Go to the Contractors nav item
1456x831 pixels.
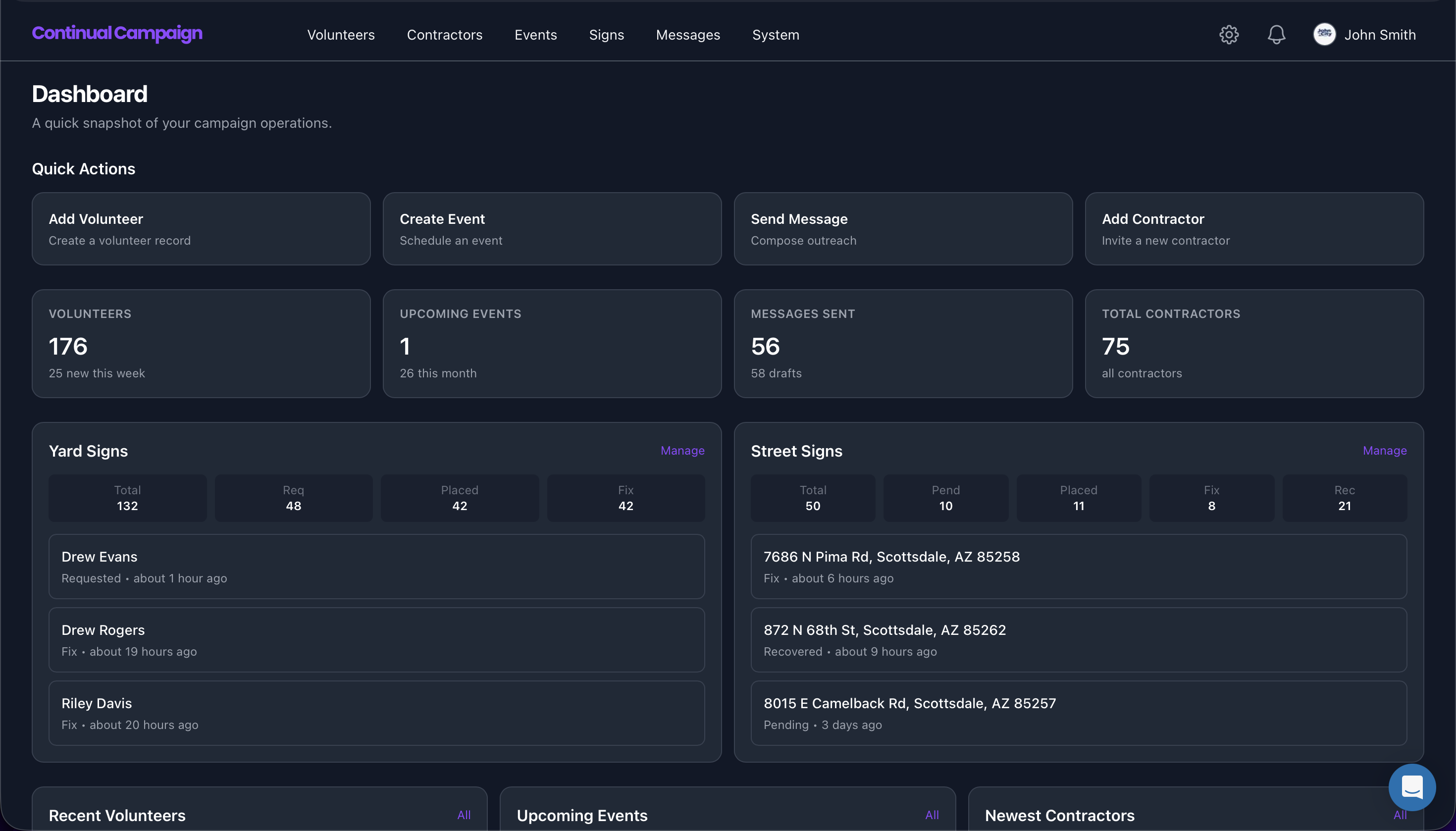tap(444, 35)
